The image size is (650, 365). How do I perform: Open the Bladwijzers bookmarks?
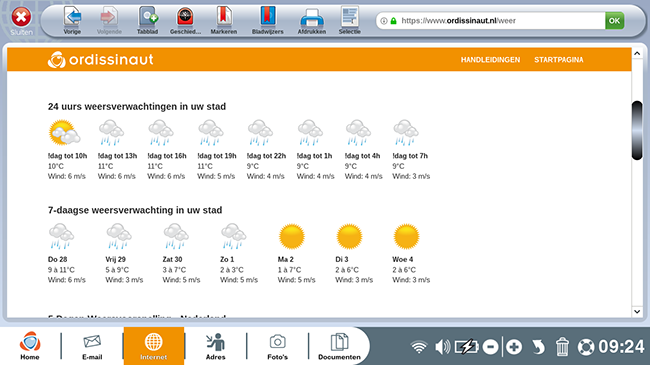pos(268,20)
